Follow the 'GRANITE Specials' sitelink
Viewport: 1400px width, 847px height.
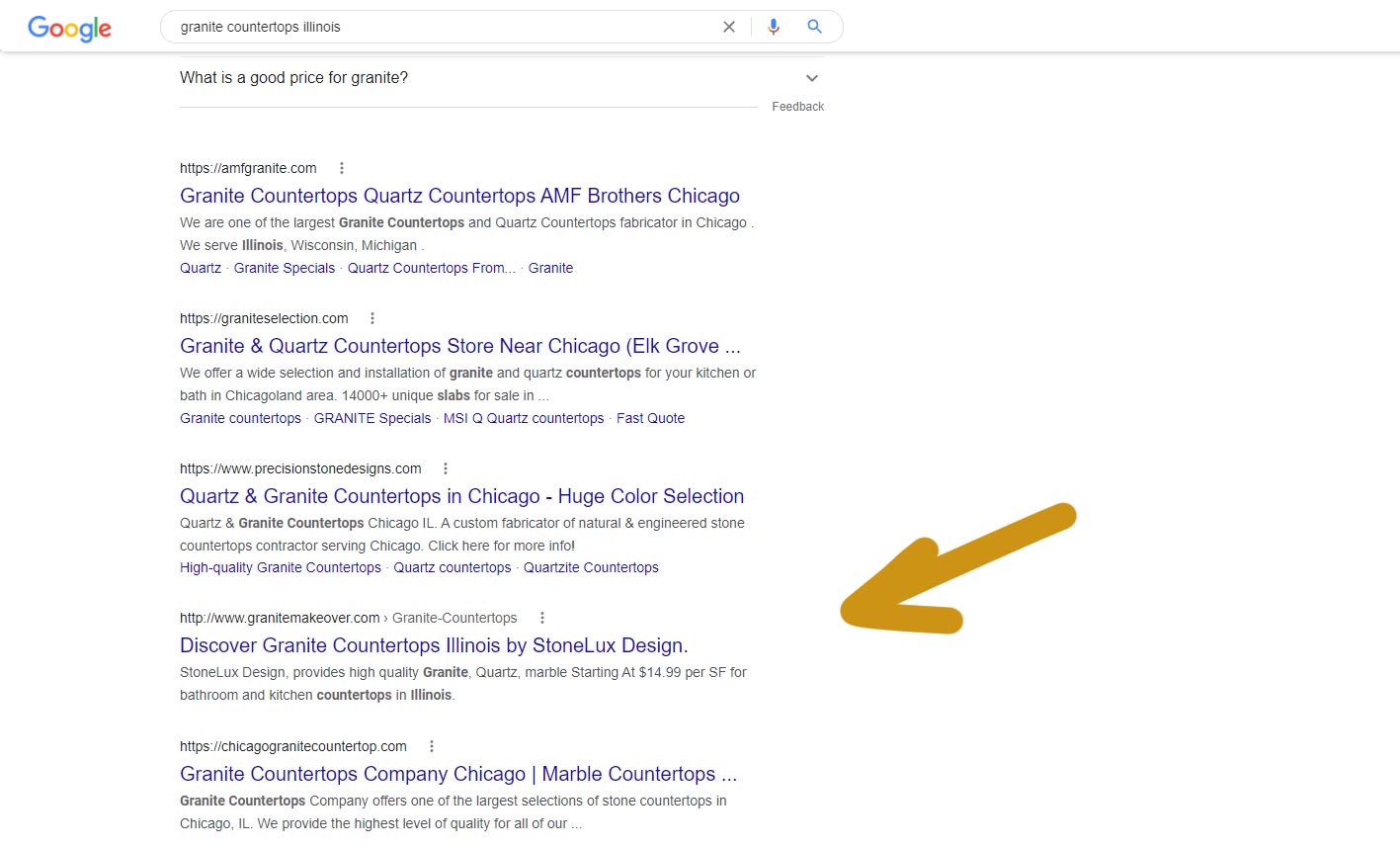point(372,418)
